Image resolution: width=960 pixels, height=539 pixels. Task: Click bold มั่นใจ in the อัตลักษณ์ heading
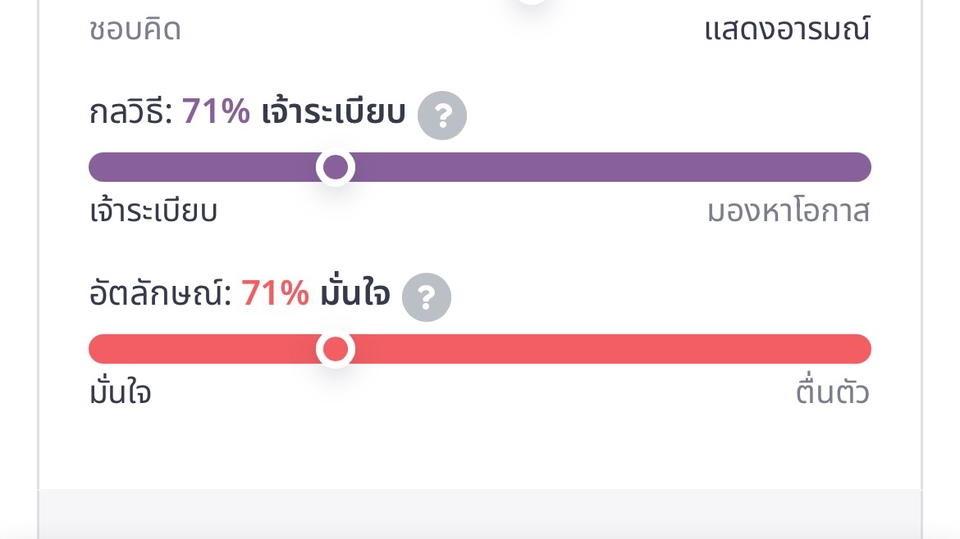(x=355, y=295)
